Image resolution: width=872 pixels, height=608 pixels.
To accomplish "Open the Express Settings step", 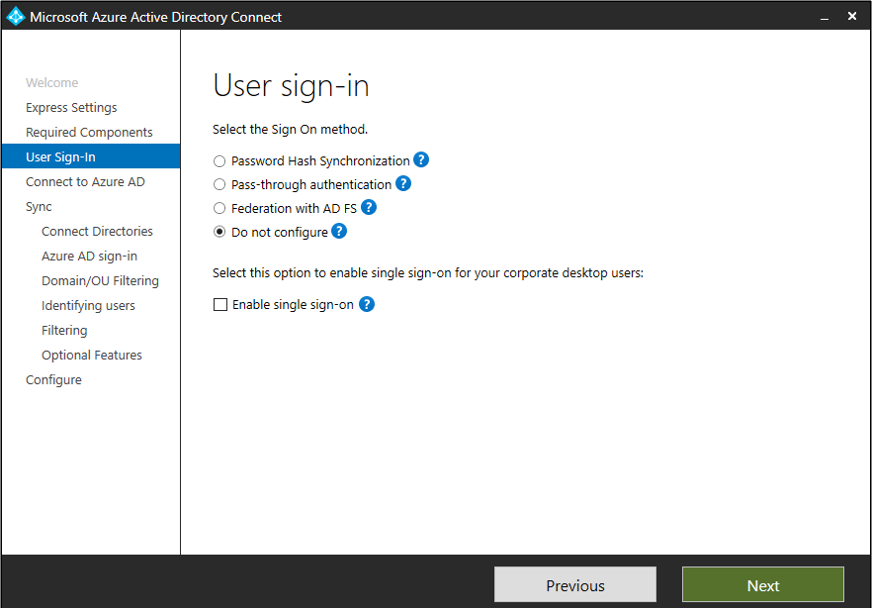I will [73, 107].
